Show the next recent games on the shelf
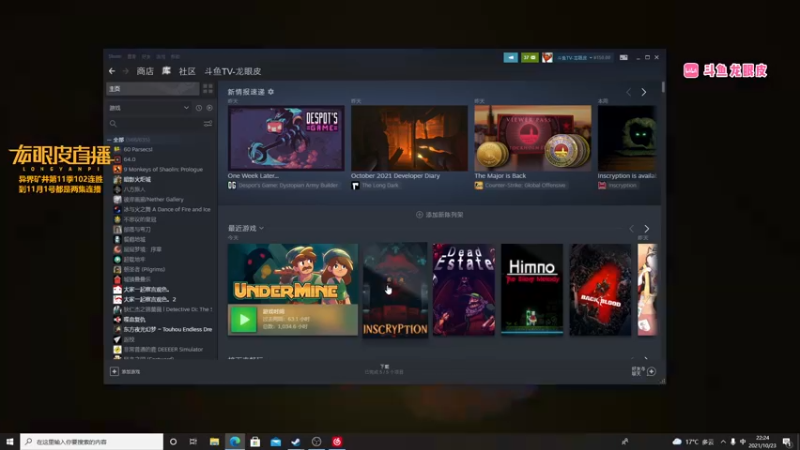Image resolution: width=800 pixels, height=450 pixels. 646,229
